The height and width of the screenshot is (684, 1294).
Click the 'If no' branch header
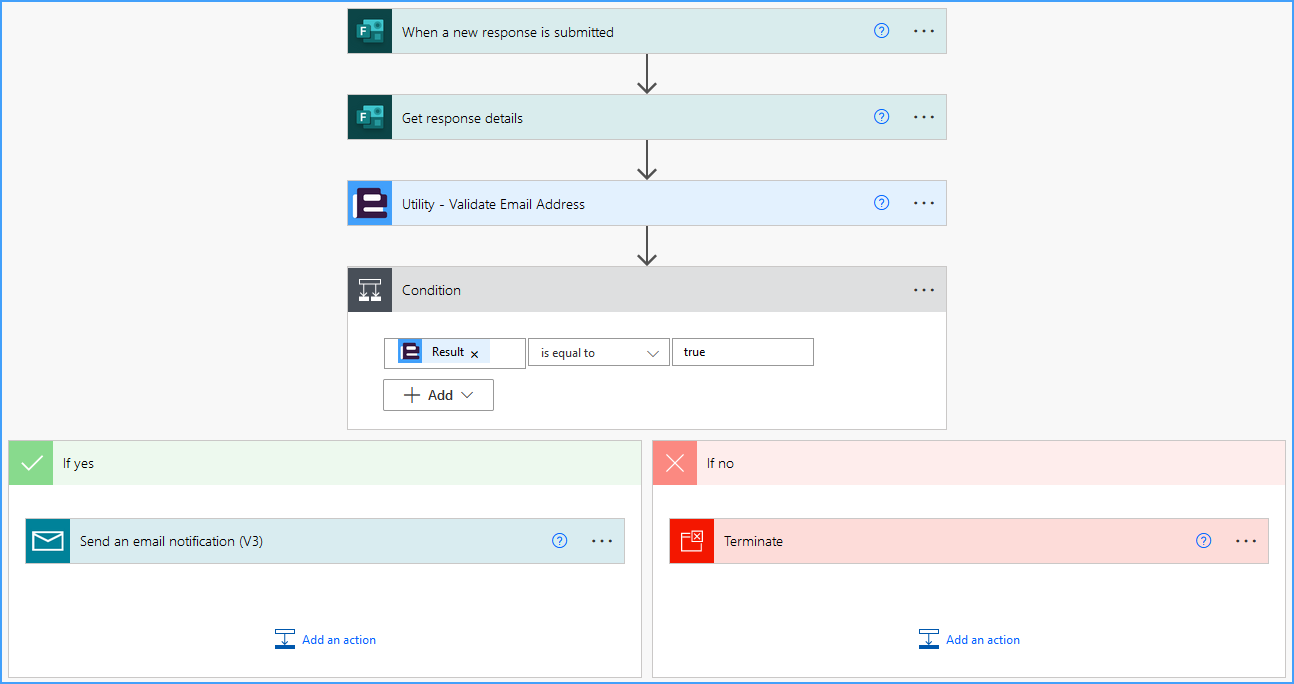pyautogui.click(x=969, y=463)
